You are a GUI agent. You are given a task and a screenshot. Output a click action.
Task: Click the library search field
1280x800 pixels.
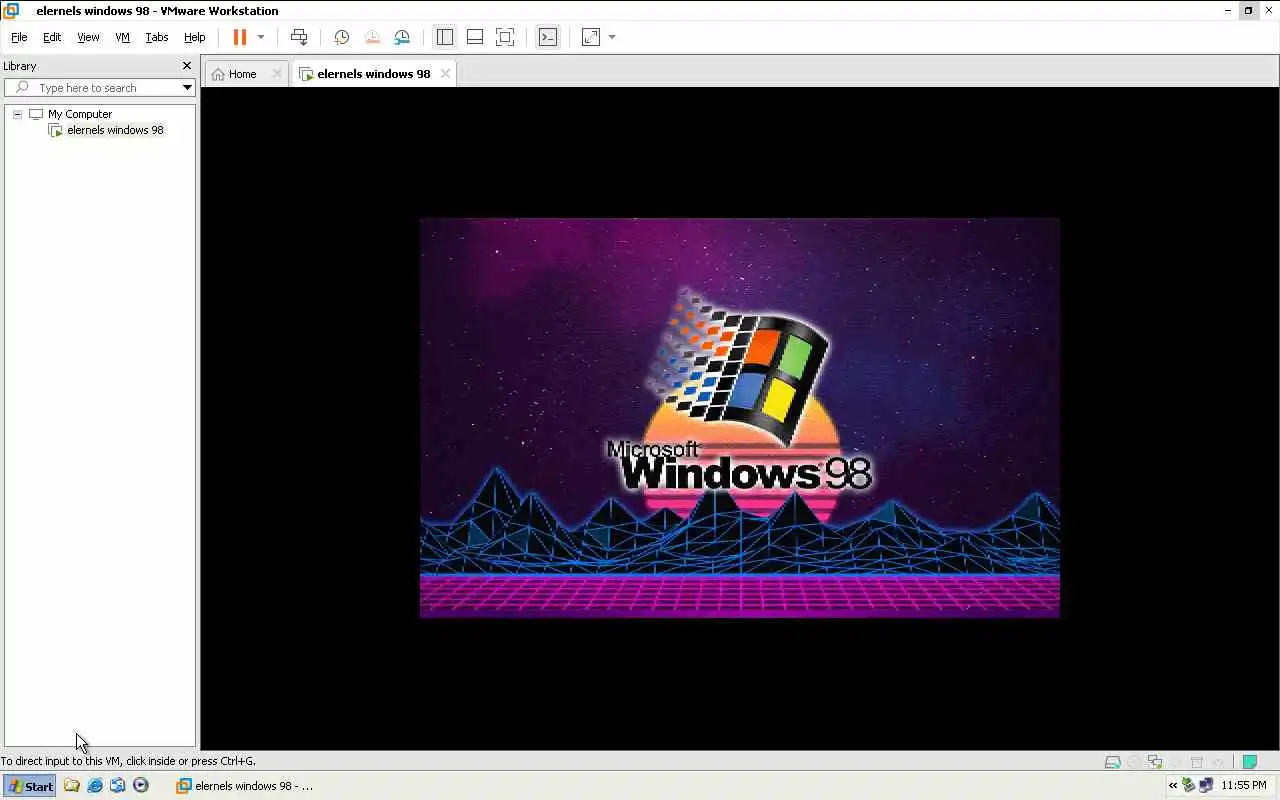100,88
